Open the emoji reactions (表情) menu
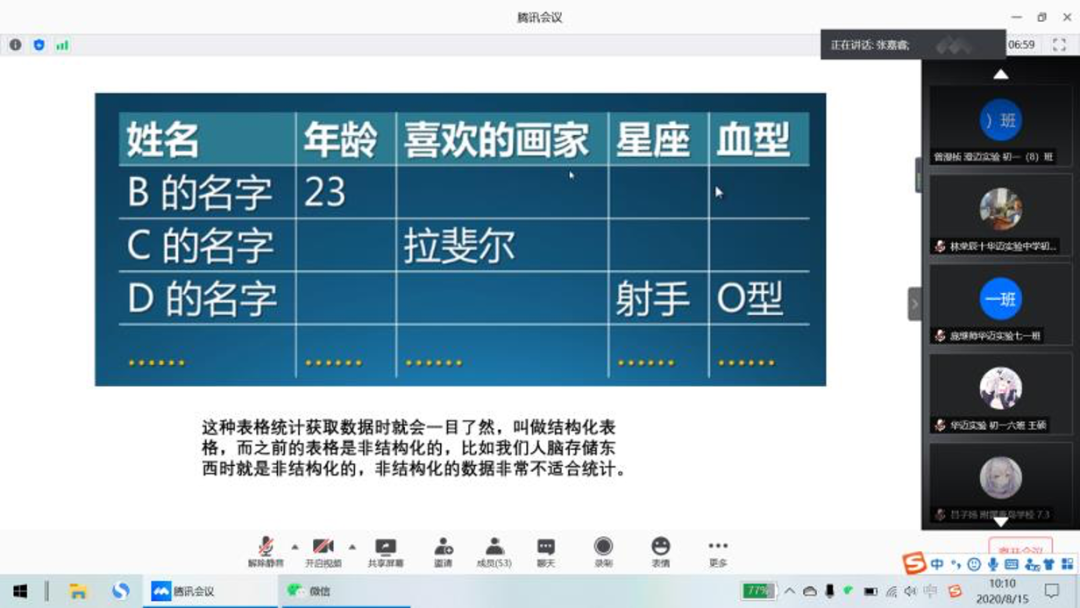Screen dimensions: 1080x608 (x=660, y=551)
